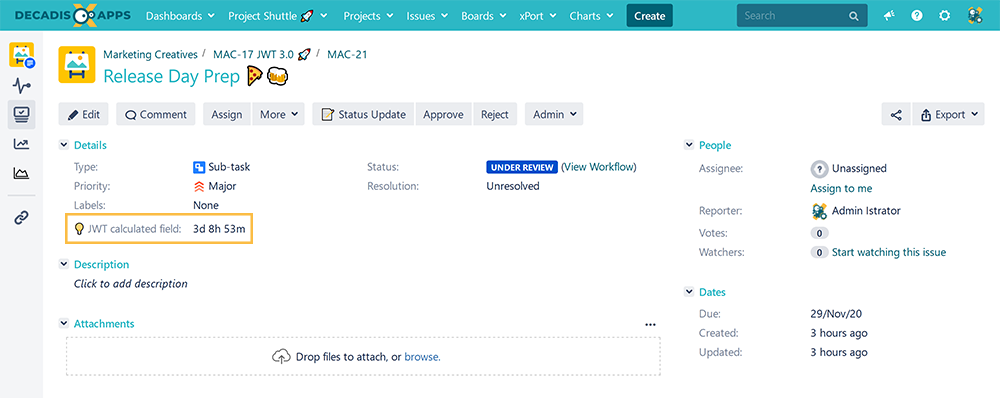Image resolution: width=1000 pixels, height=398 pixels.
Task: Open the area chart sidebar icon
Action: [x=22, y=173]
